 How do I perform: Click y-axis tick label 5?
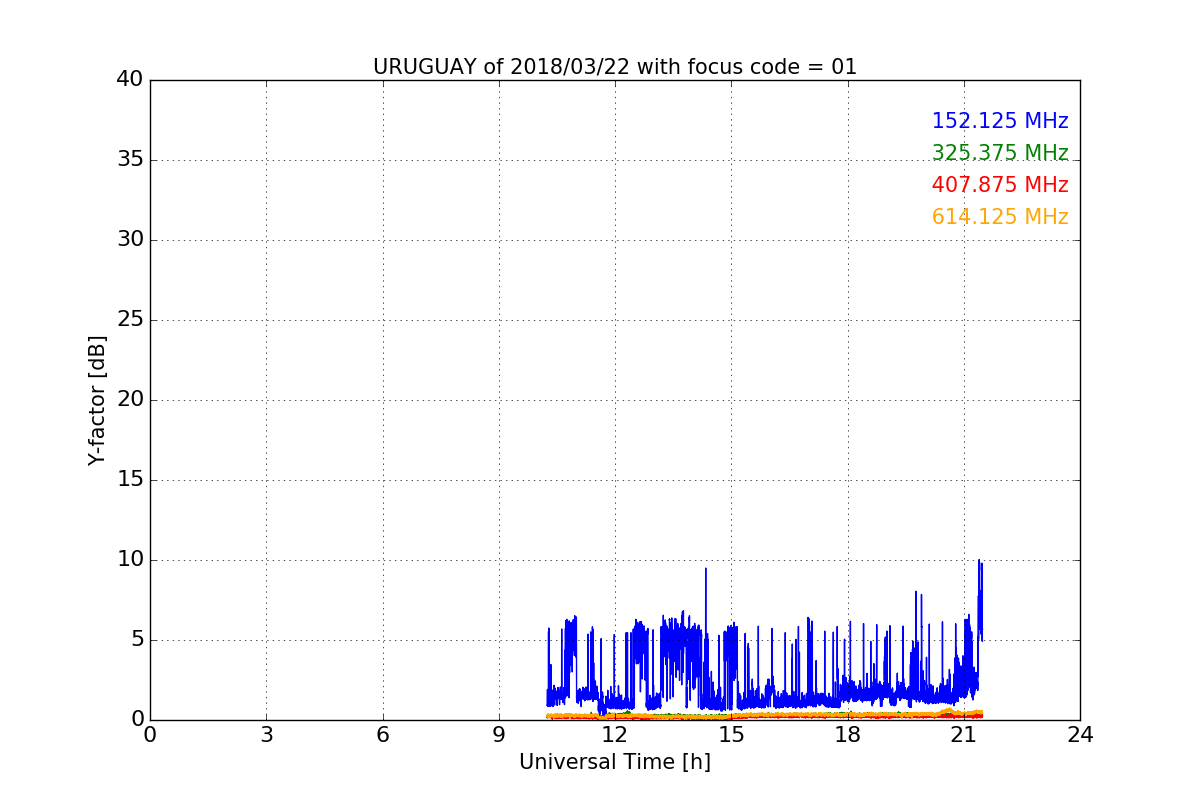point(137,640)
